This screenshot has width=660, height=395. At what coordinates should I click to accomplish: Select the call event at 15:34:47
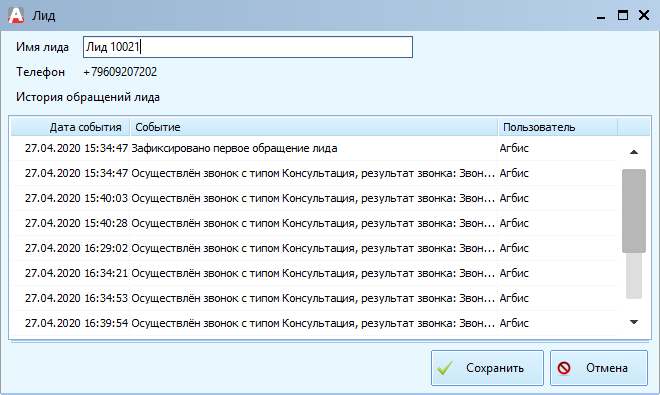[x=314, y=173]
